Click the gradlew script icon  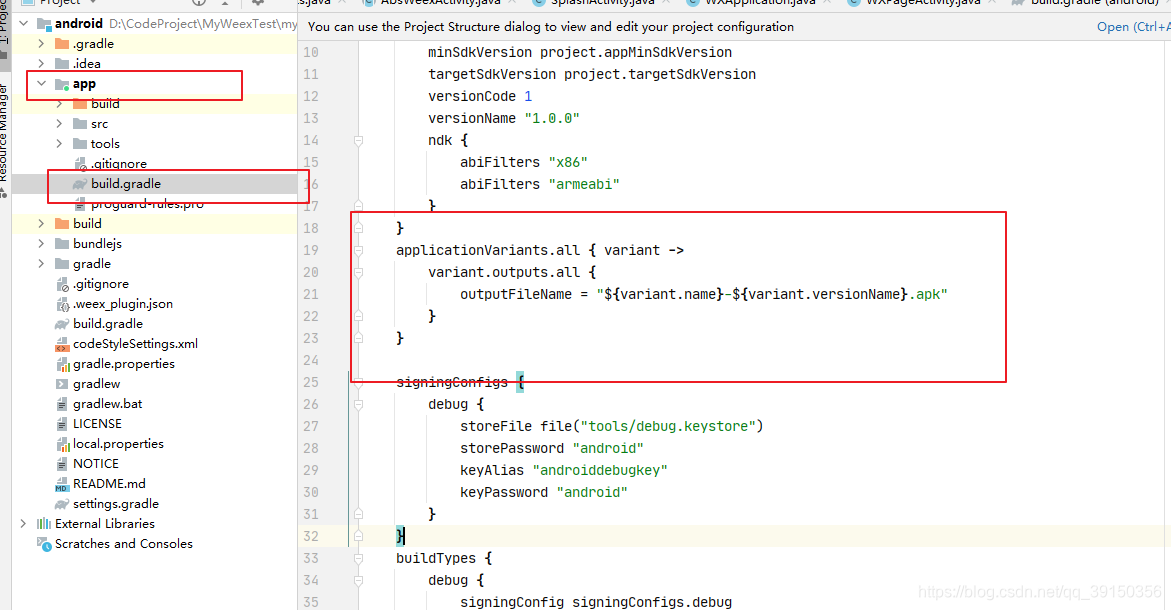tap(62, 384)
